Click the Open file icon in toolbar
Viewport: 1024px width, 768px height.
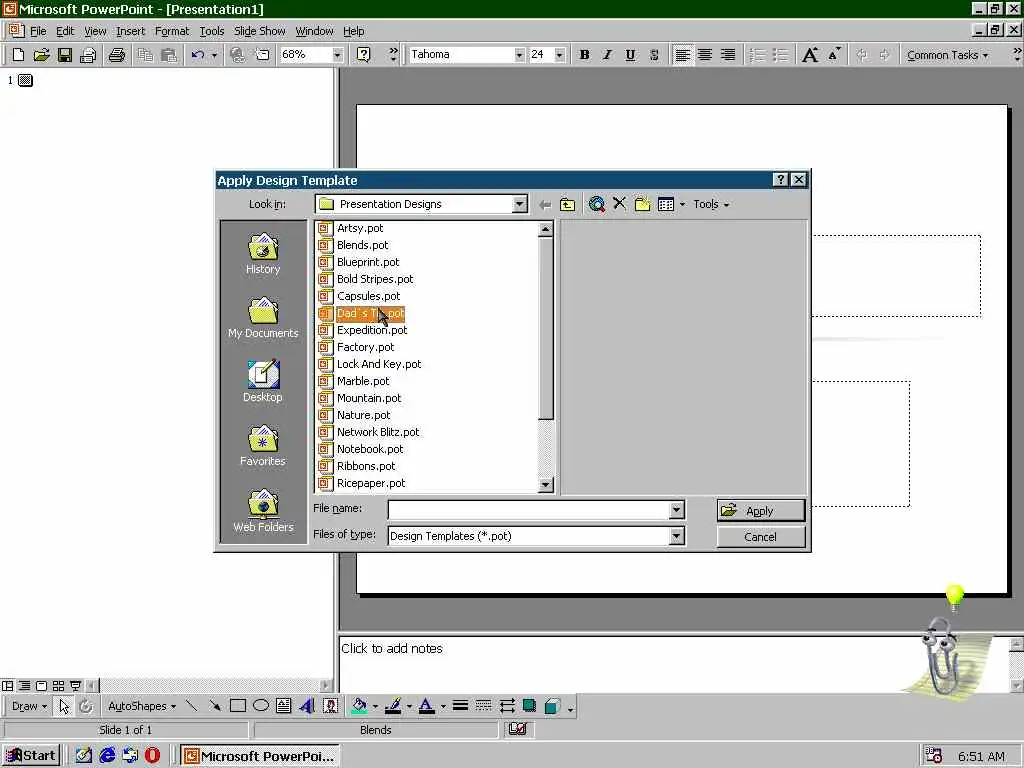click(41, 55)
